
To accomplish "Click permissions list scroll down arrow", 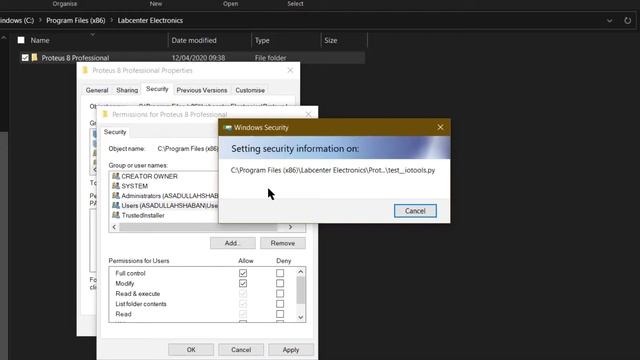I will (x=301, y=317).
